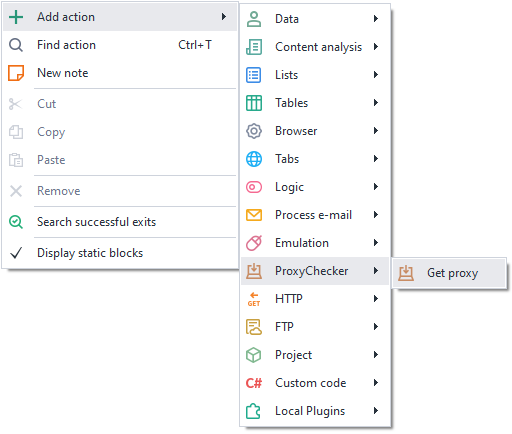Open the Logic menu entry
The height and width of the screenshot is (434, 512).
[x=315, y=187]
